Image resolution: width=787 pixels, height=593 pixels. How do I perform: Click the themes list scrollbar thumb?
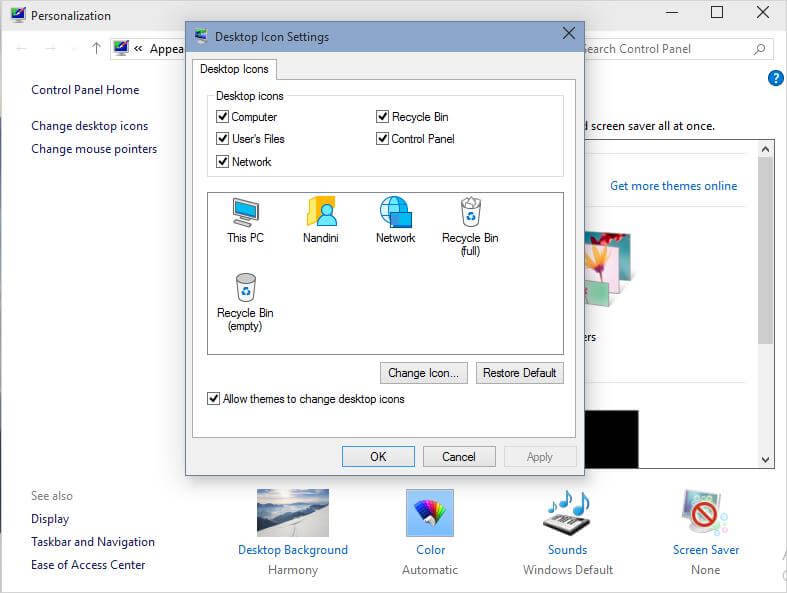765,250
